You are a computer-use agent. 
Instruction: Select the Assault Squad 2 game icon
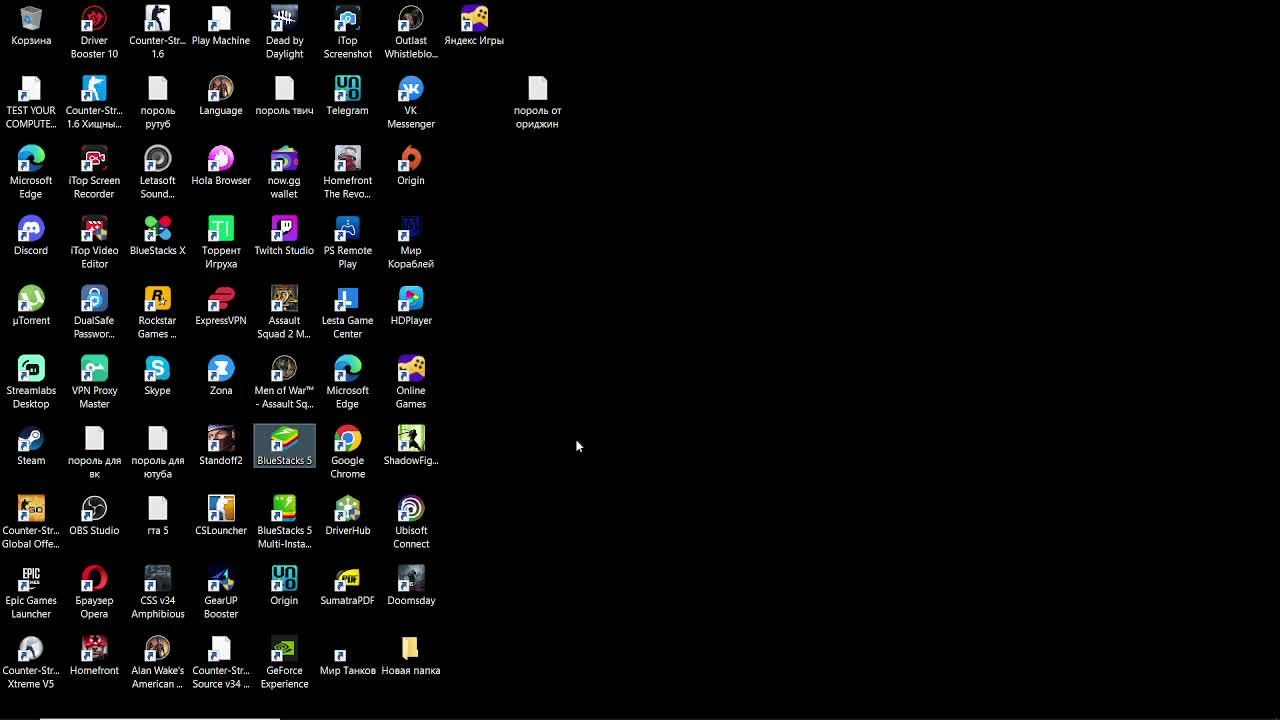(x=284, y=313)
